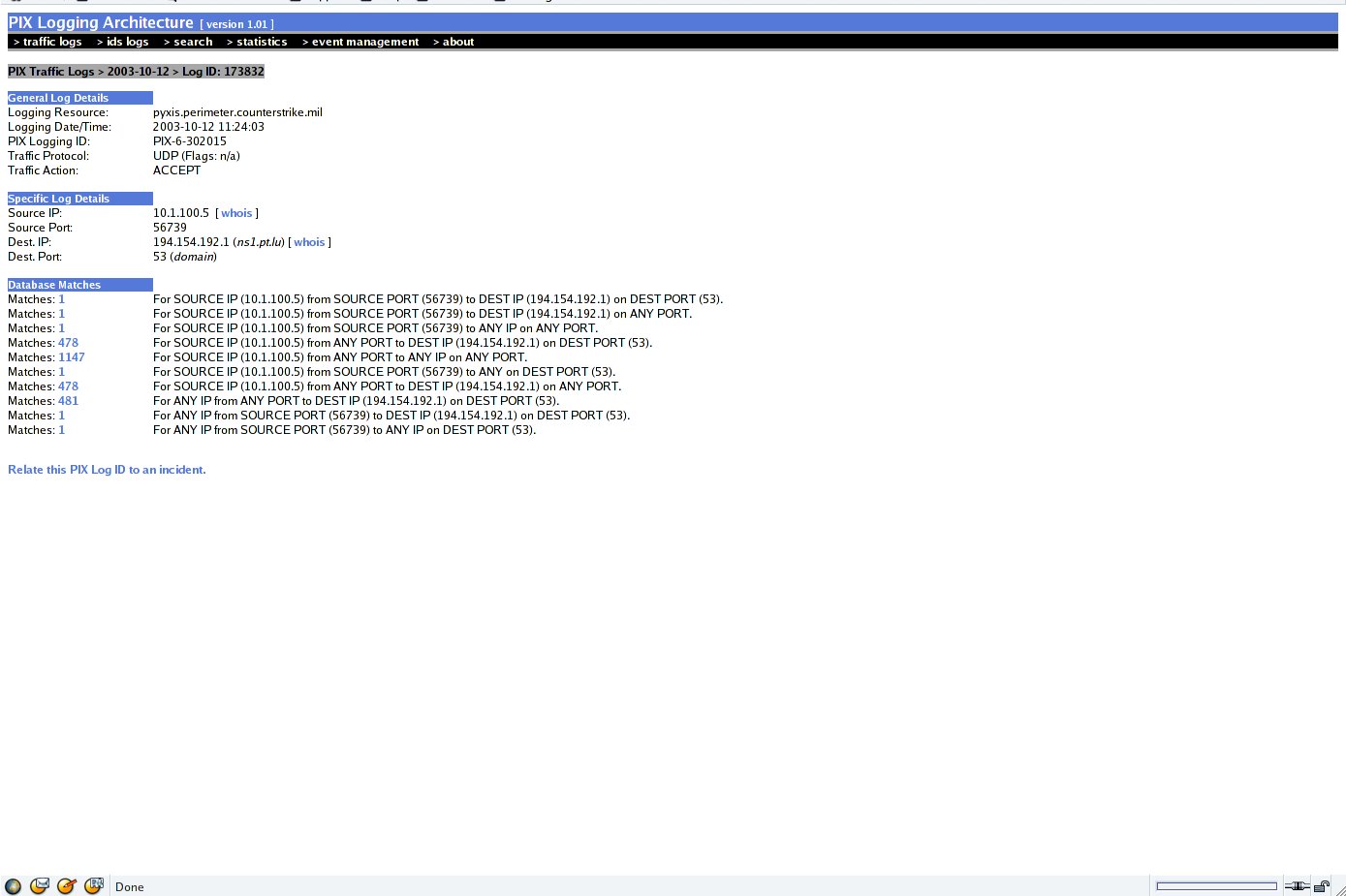Open the Address Book icon
Screen dimensions: 1346x896
[x=94, y=886]
